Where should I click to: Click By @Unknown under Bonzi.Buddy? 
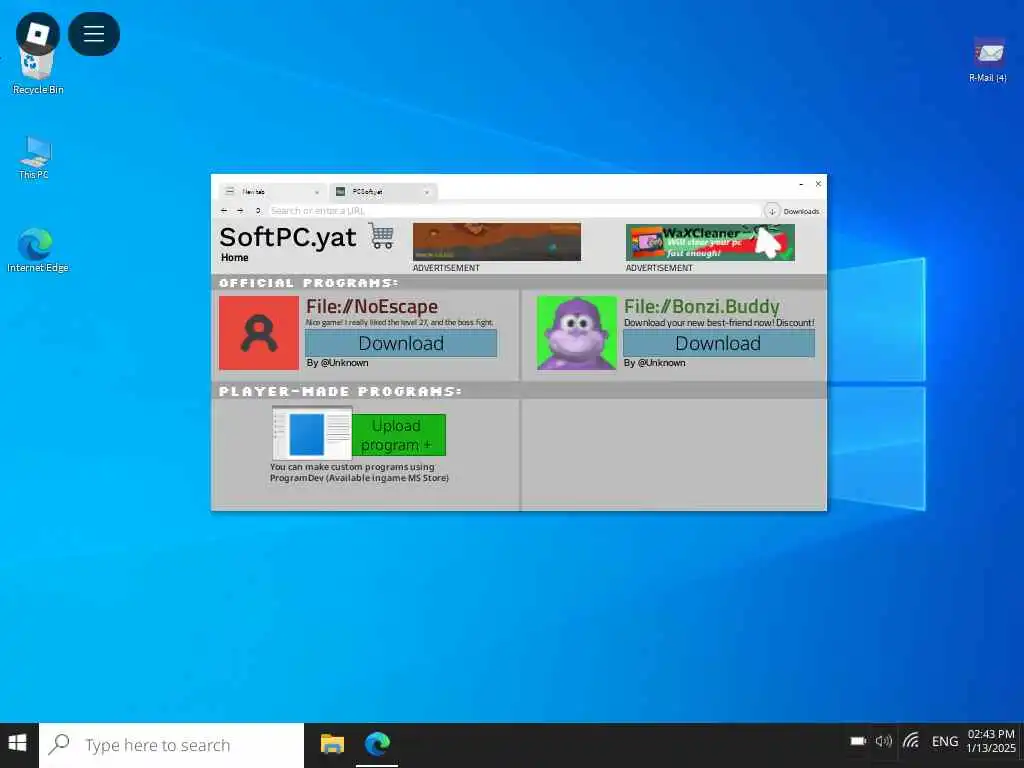(654, 363)
